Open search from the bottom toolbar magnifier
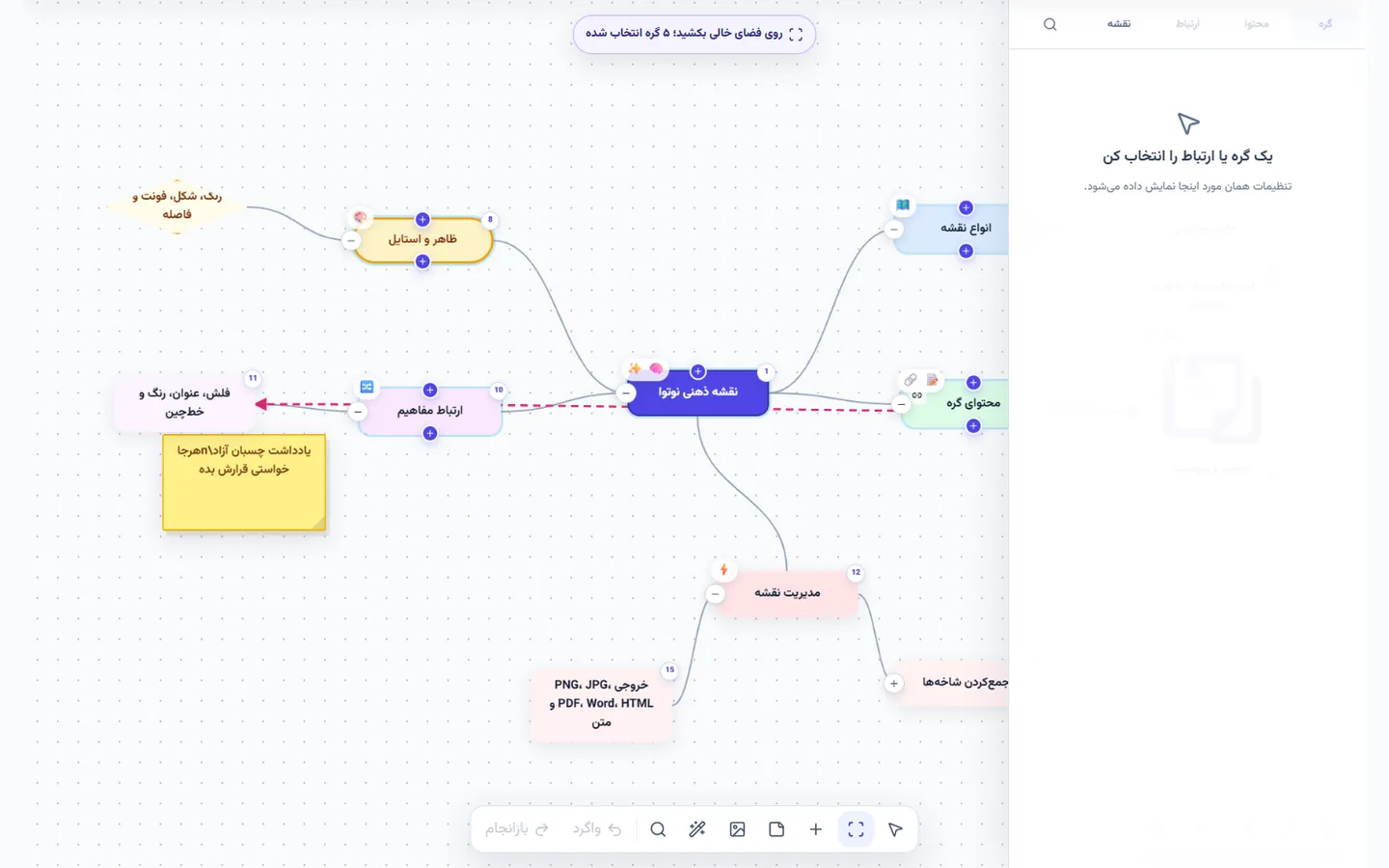1389x868 pixels. pyautogui.click(x=658, y=829)
